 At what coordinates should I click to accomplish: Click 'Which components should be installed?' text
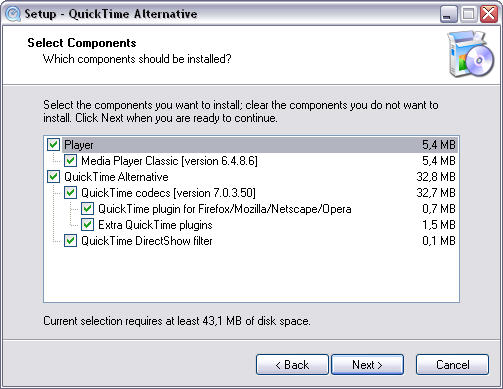[137, 59]
